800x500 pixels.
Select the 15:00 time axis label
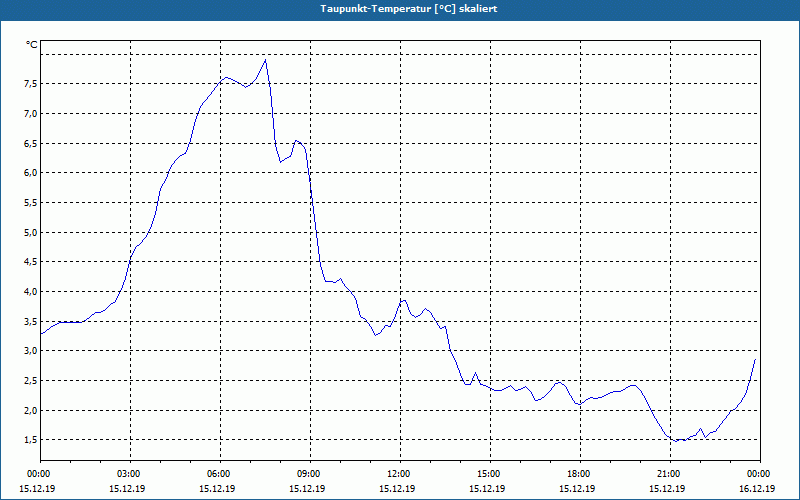click(x=488, y=474)
